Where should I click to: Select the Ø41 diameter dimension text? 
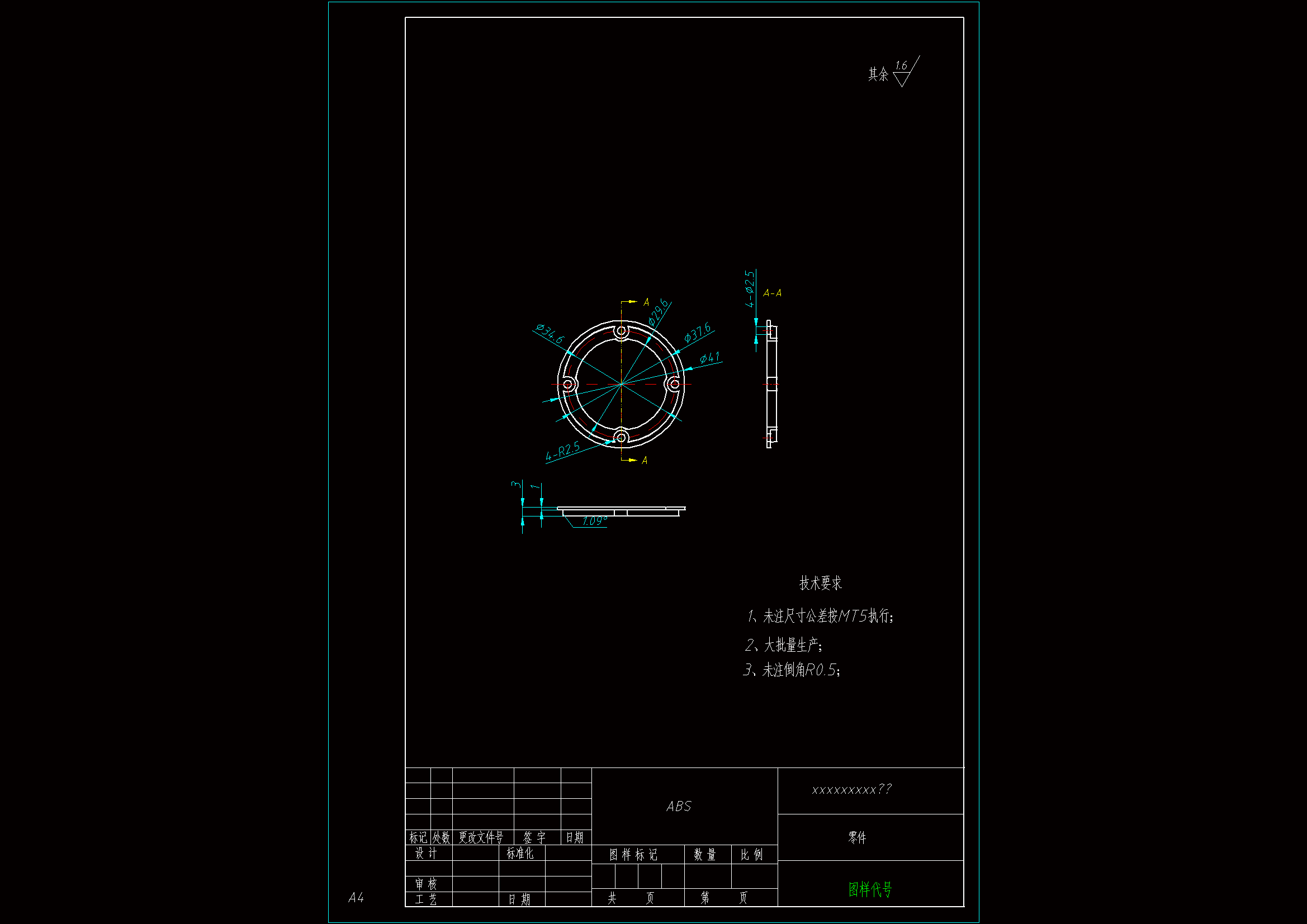tap(709, 358)
